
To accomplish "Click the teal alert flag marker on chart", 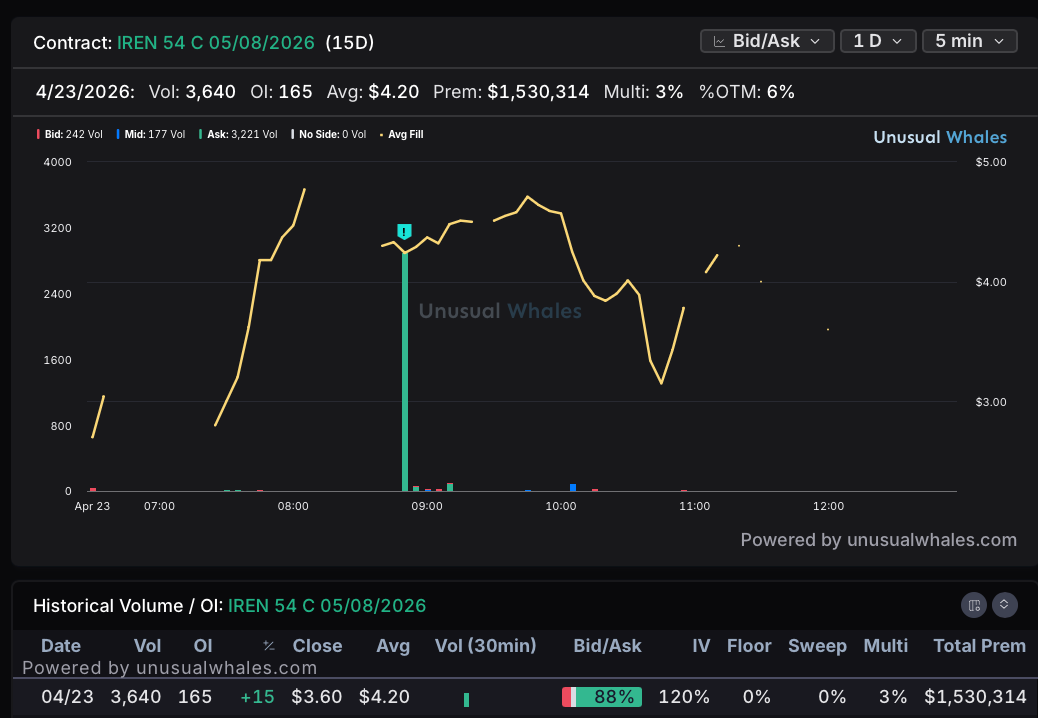I will 404,232.
